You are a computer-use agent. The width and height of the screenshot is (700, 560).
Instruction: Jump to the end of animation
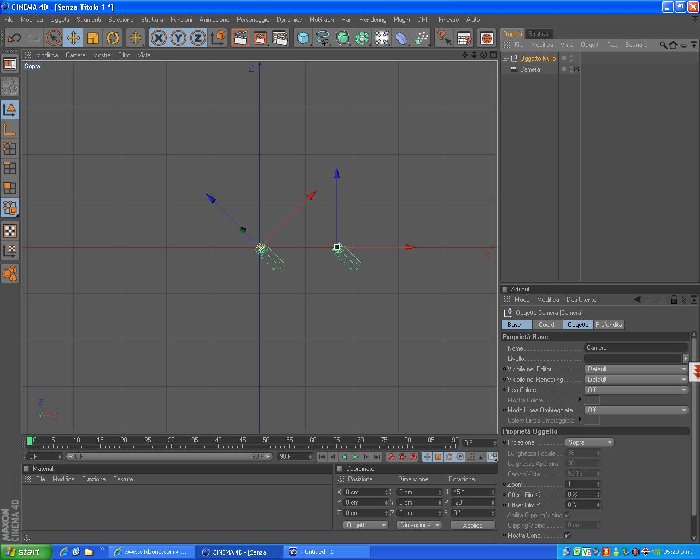pos(377,457)
